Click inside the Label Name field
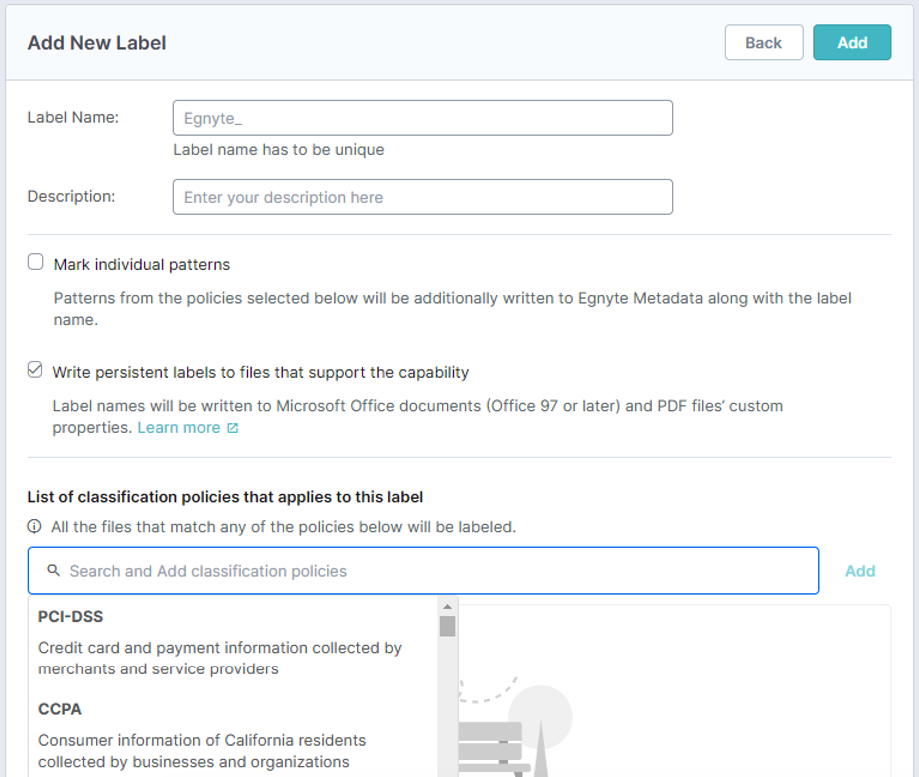919x777 pixels. point(422,117)
